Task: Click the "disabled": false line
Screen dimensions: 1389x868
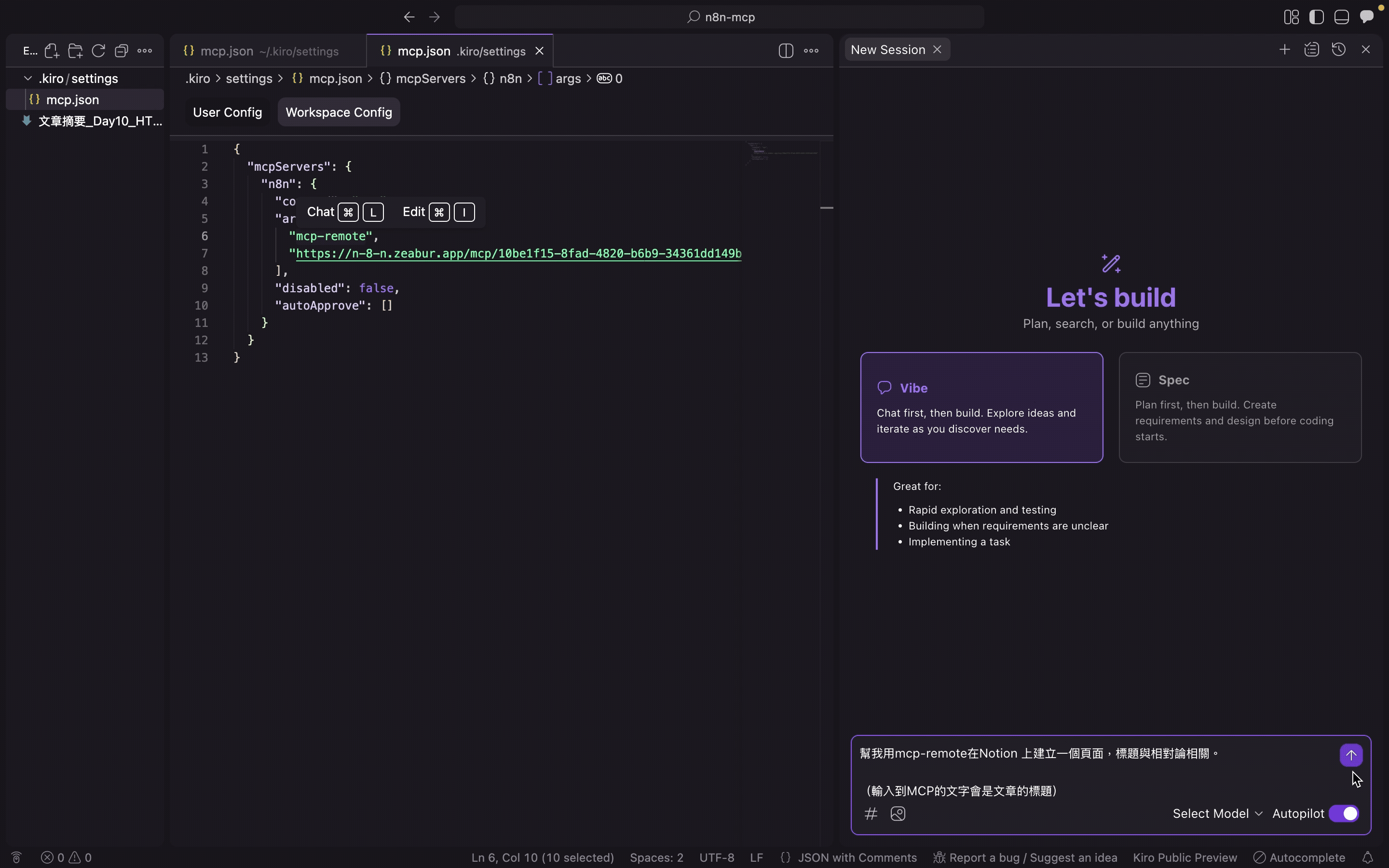Action: 337,288
